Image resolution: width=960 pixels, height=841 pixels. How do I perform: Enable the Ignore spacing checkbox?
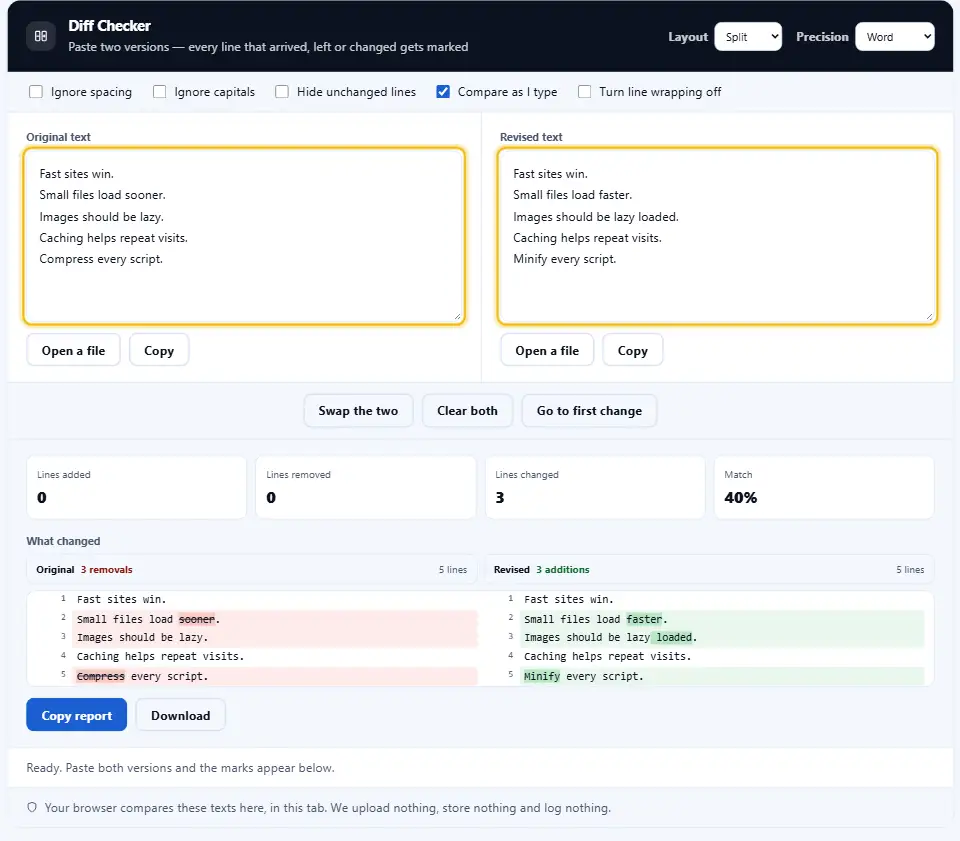[36, 92]
